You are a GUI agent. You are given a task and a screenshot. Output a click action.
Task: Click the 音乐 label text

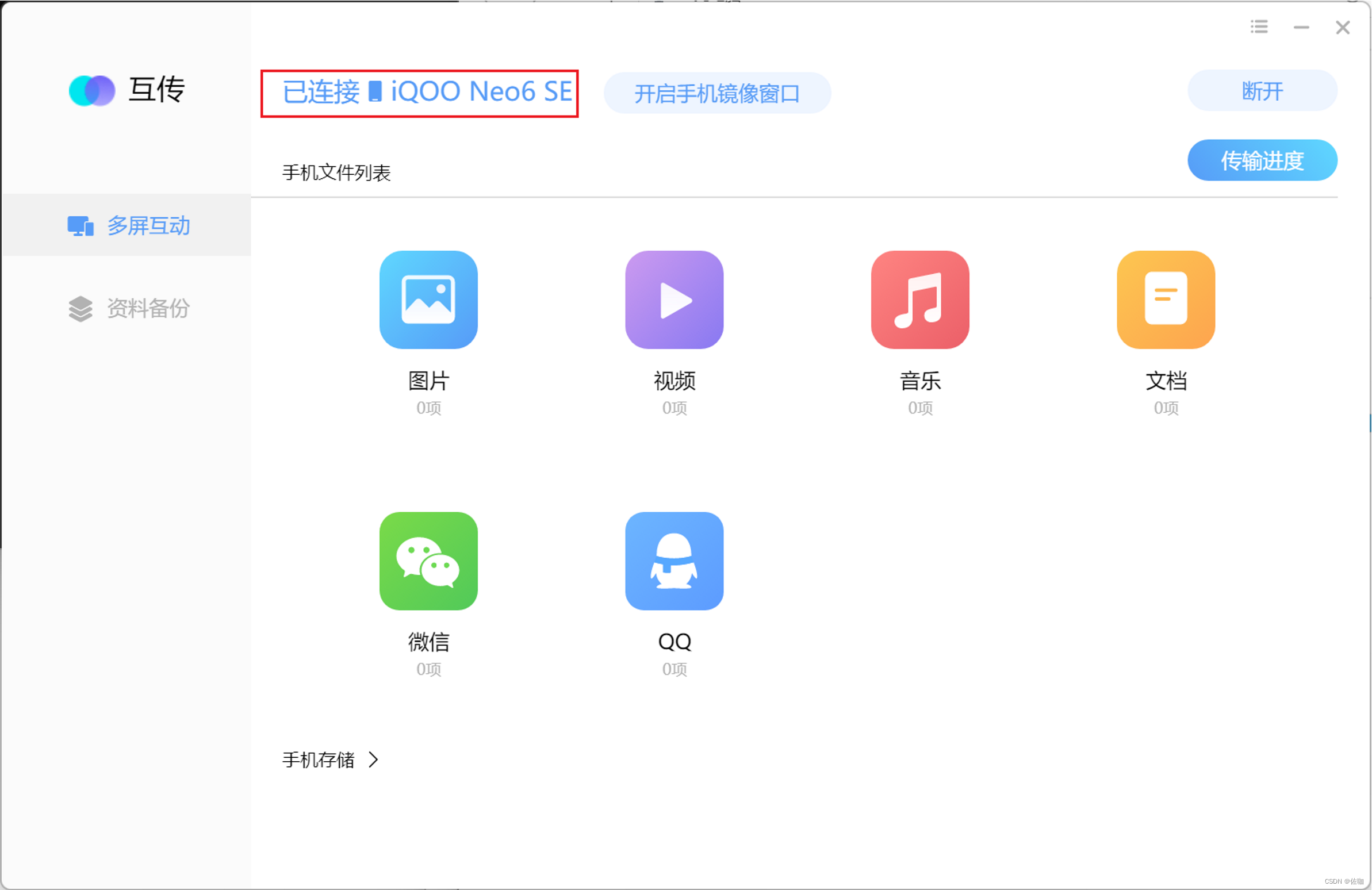click(921, 381)
